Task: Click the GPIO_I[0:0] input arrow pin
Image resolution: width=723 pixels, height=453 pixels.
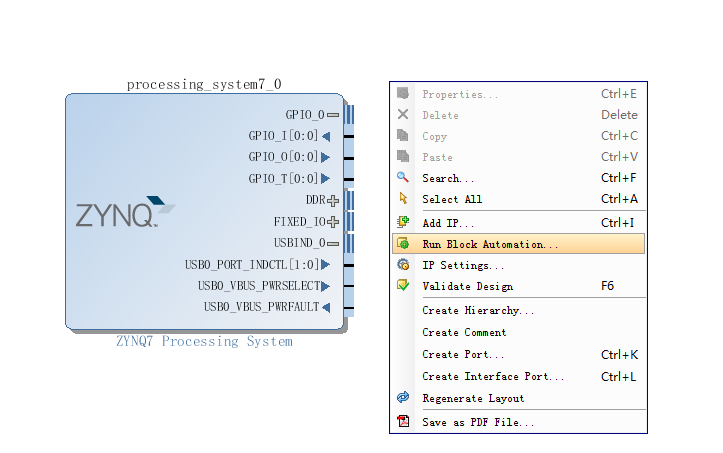Action: [326, 136]
